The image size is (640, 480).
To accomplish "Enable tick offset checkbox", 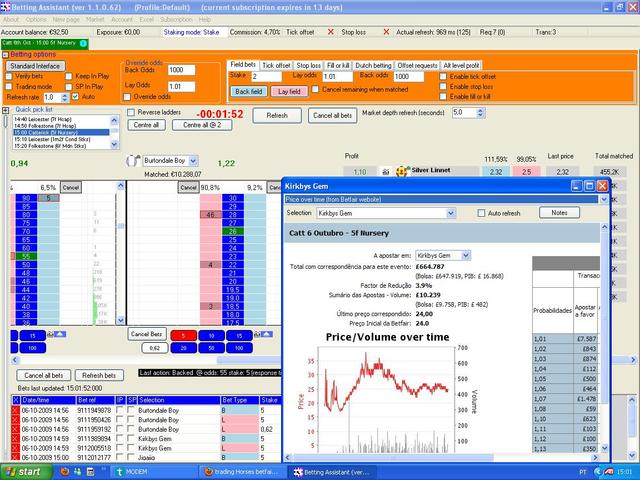I will pos(443,76).
